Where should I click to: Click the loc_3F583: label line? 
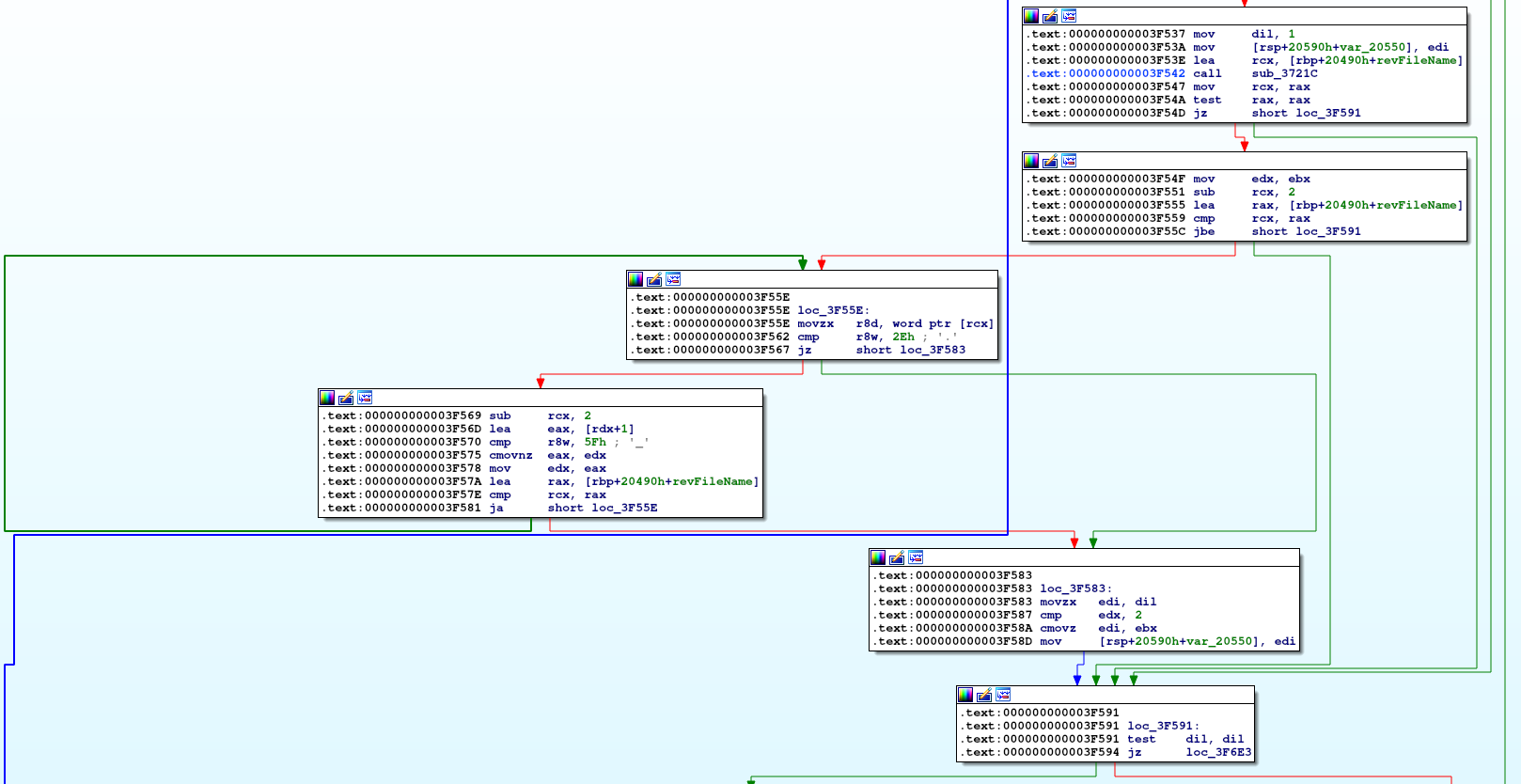point(1075,588)
